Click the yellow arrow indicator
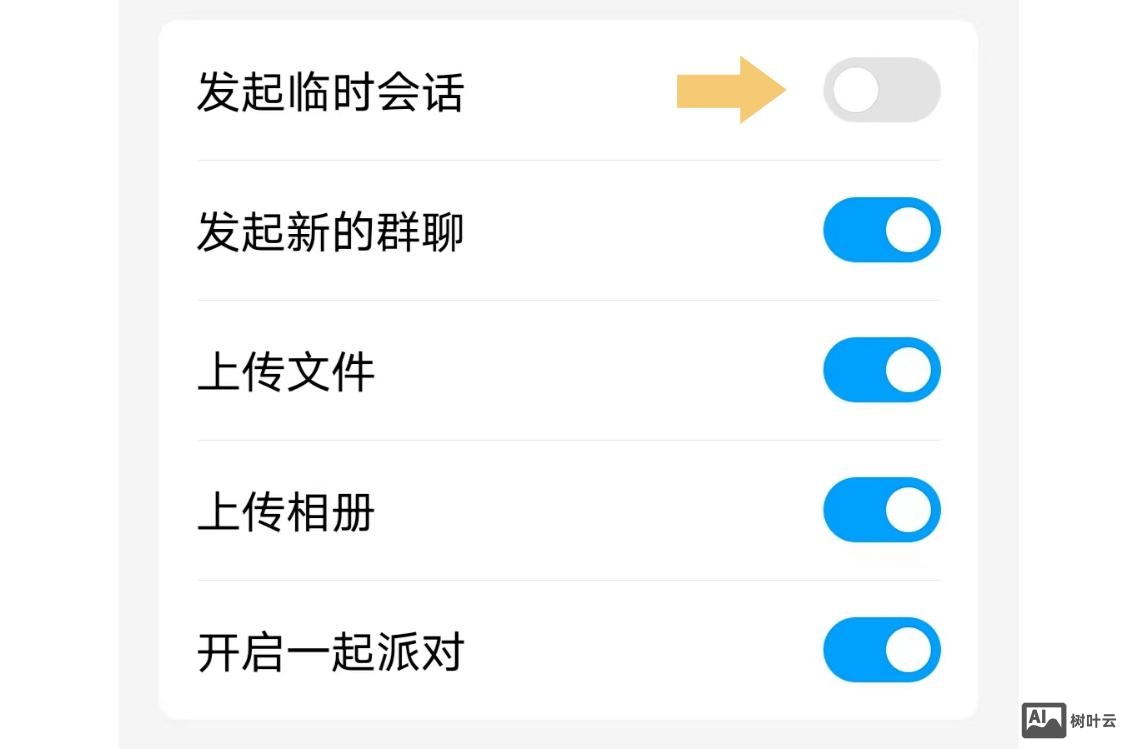 pyautogui.click(x=731, y=90)
